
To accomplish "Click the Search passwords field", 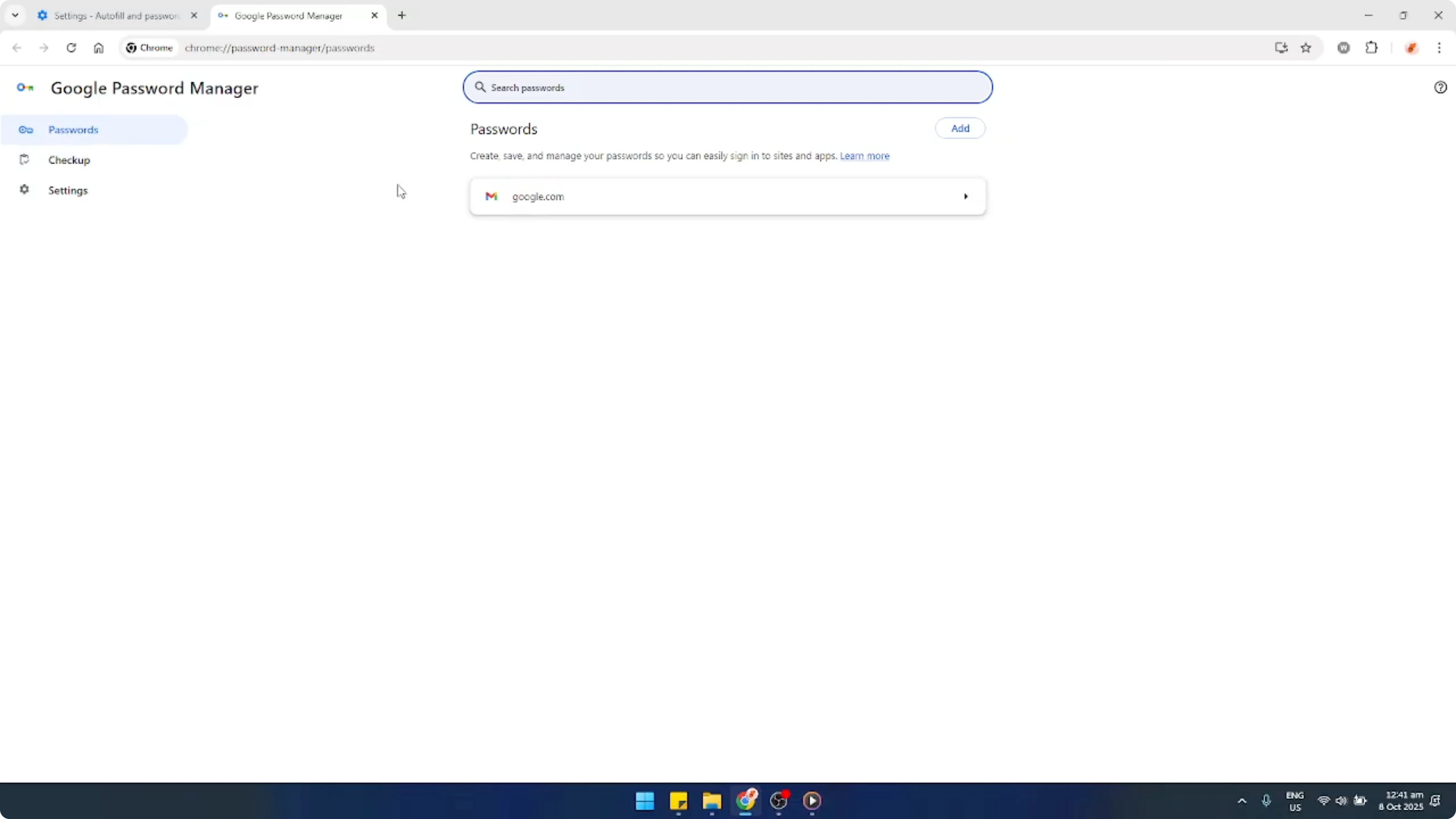I will point(728,87).
